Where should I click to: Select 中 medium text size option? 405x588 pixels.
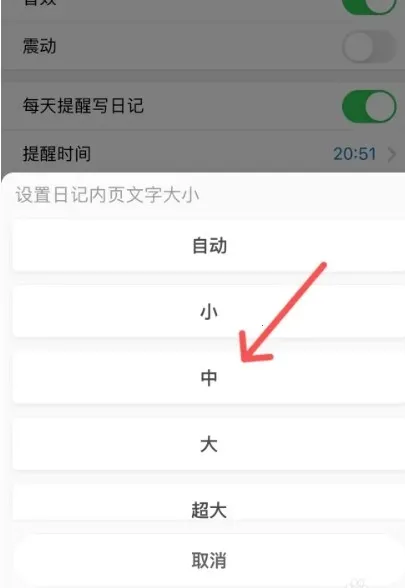click(209, 378)
